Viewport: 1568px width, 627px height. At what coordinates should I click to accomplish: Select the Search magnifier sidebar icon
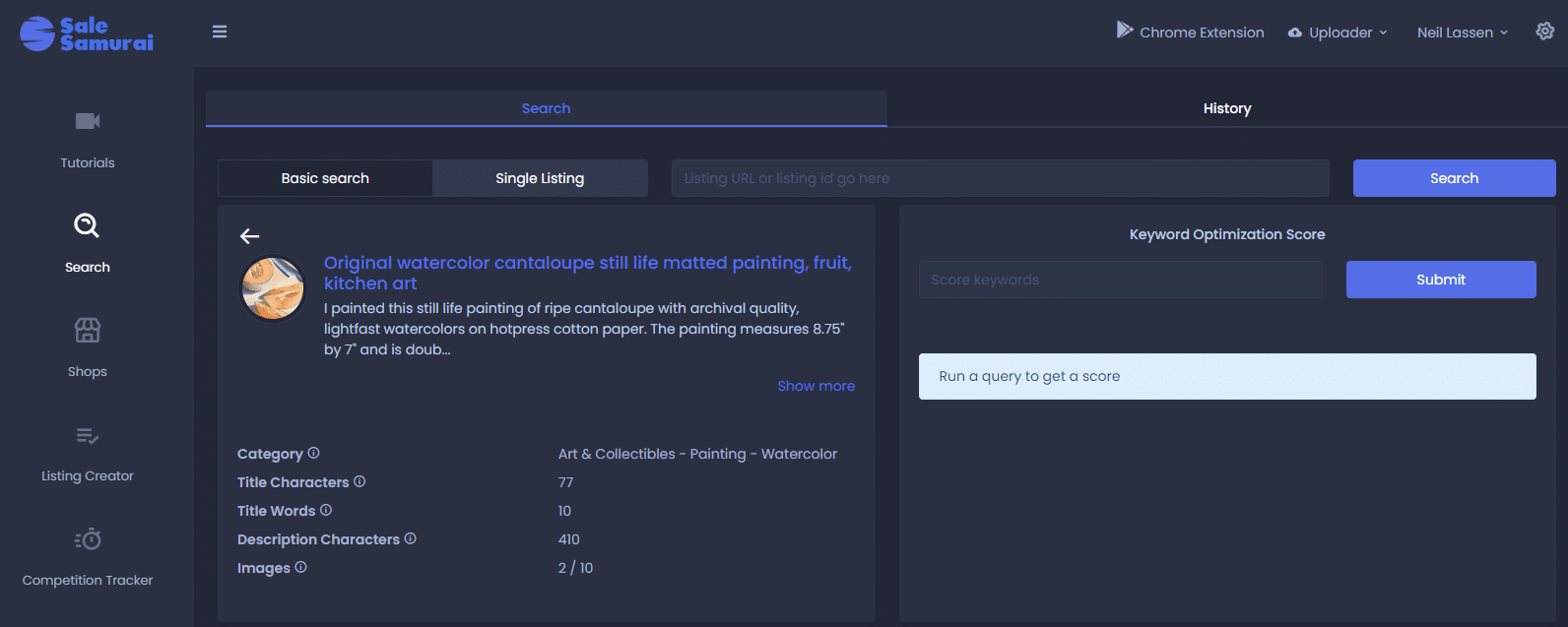[87, 225]
